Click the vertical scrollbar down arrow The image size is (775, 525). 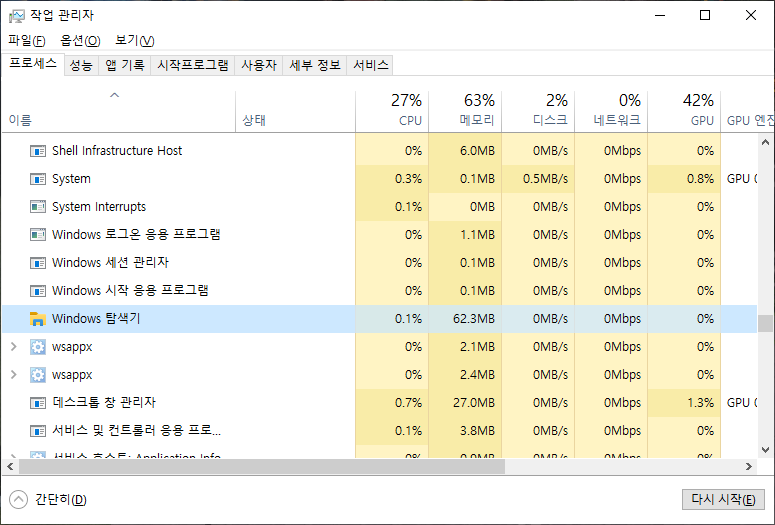(766, 449)
